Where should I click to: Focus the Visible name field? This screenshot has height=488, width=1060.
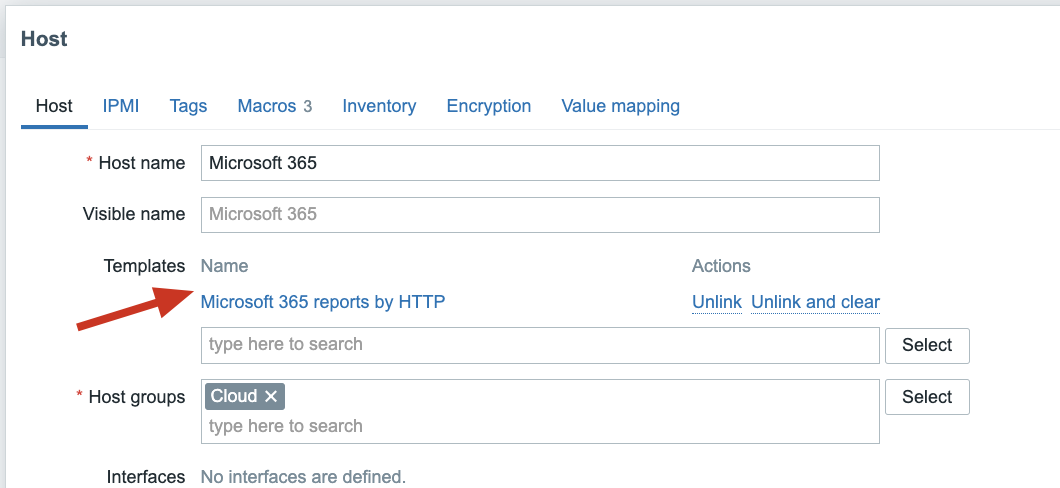pyautogui.click(x=540, y=214)
